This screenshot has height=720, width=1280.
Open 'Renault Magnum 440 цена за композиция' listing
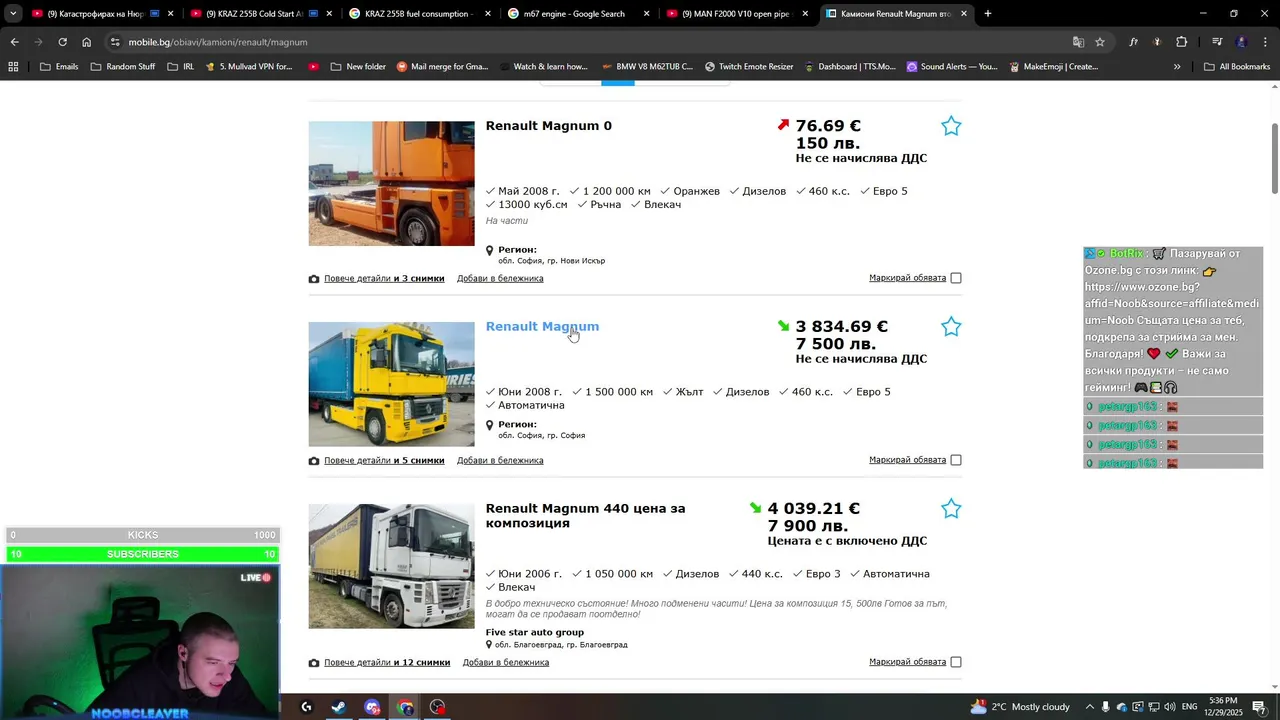tap(585, 516)
